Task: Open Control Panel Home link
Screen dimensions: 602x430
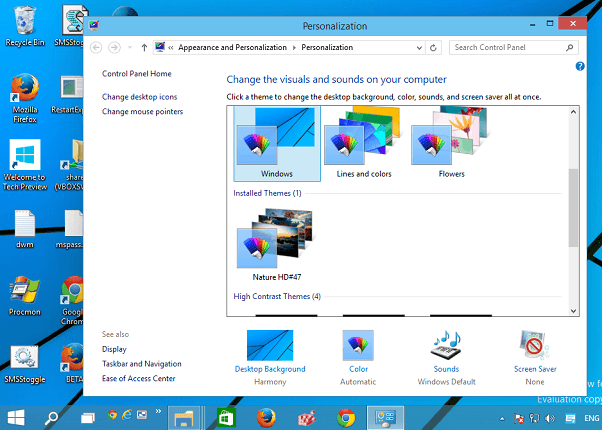Action: coord(137,74)
